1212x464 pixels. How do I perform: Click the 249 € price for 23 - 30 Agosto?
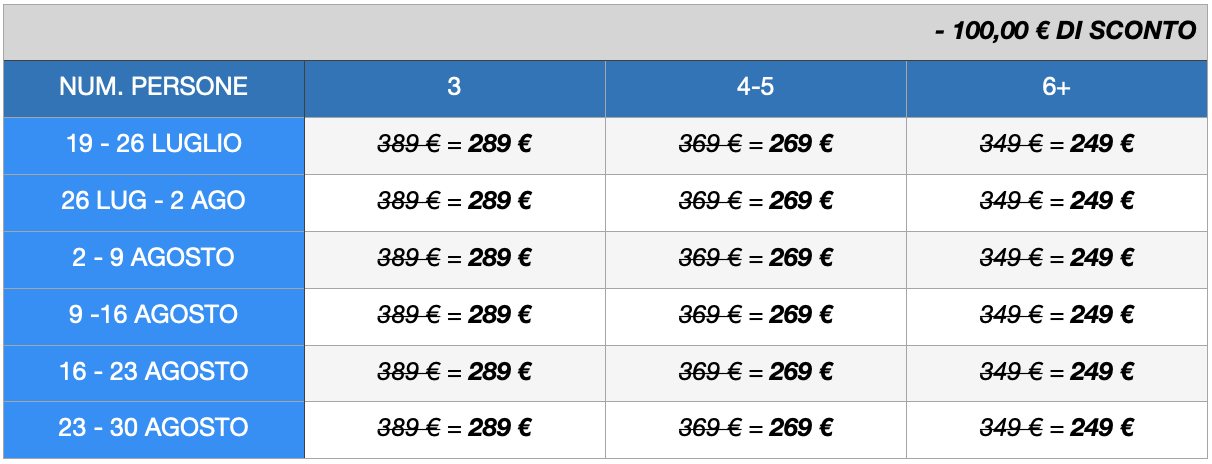(1102, 428)
